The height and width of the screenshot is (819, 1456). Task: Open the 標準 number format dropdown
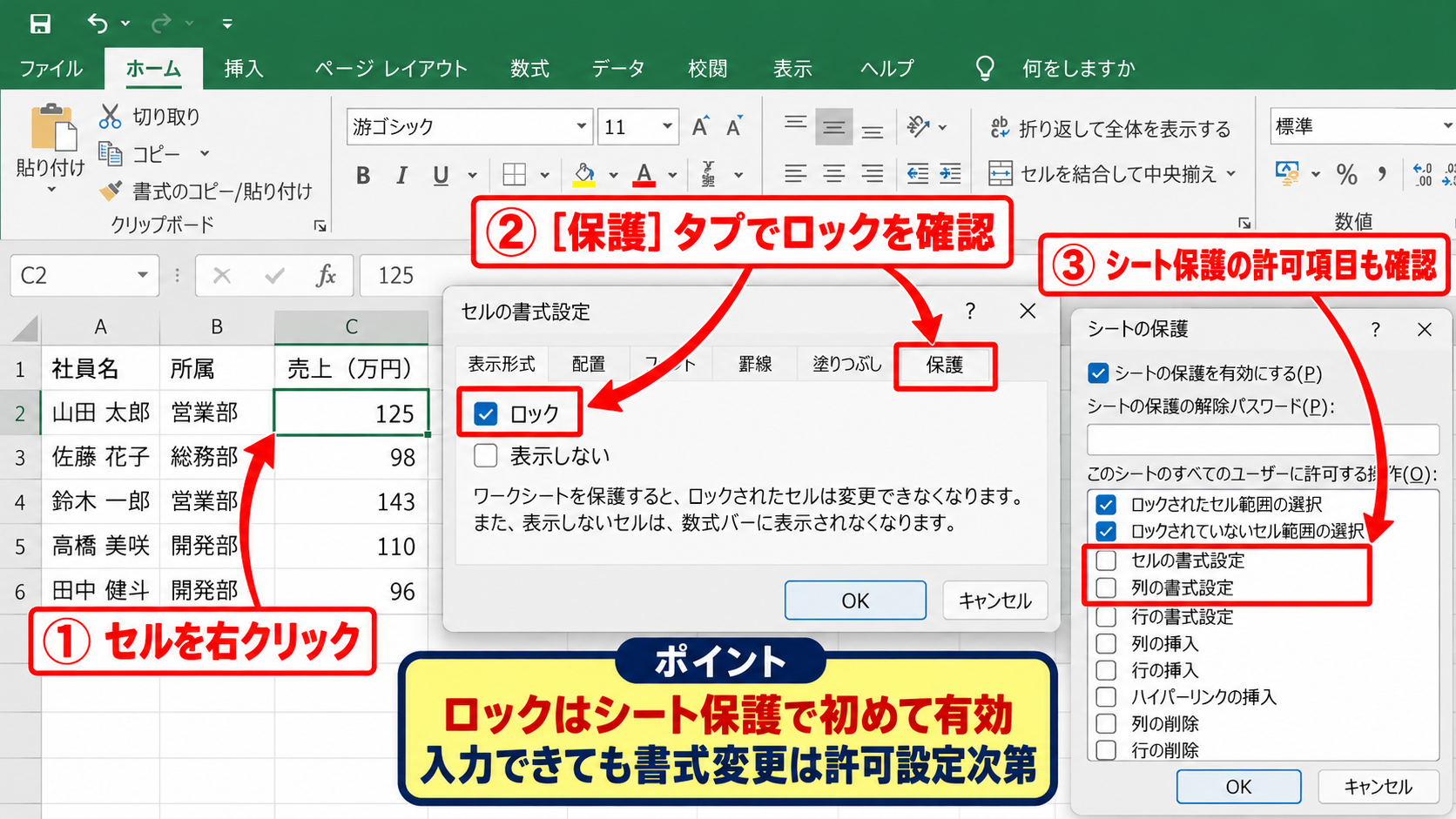[x=1446, y=127]
